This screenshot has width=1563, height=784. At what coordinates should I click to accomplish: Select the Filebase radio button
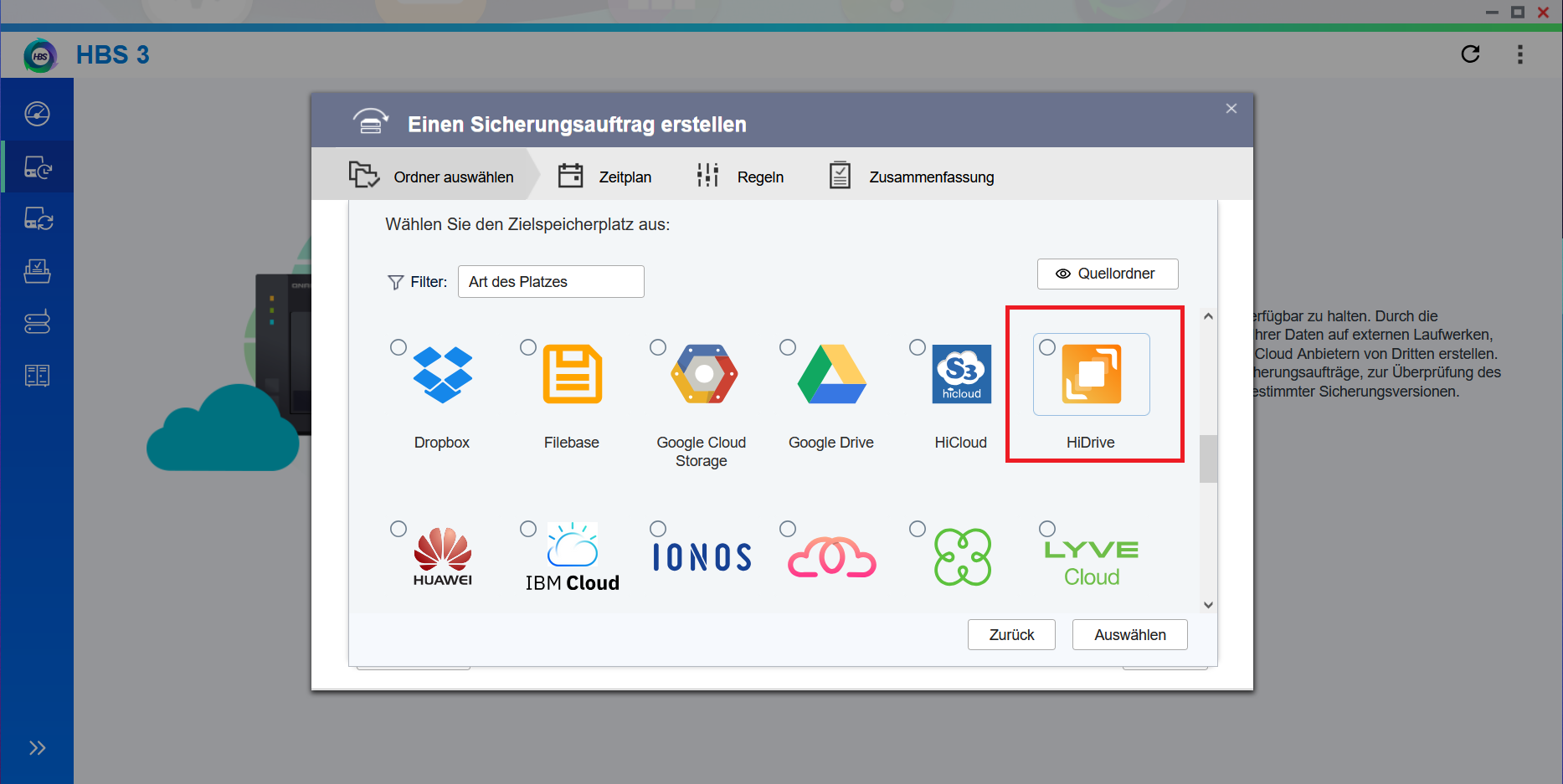[528, 347]
